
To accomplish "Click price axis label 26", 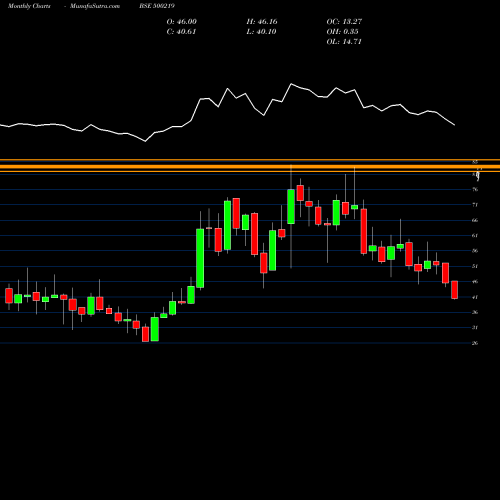I will coord(475,343).
